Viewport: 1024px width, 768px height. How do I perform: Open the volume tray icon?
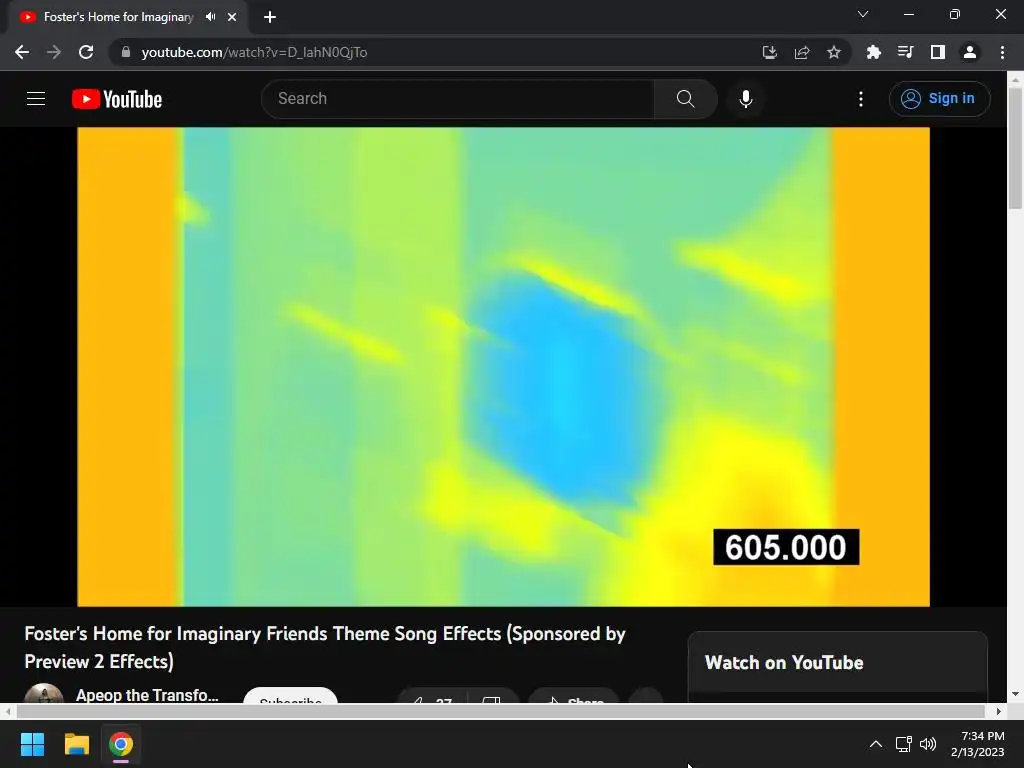(928, 744)
